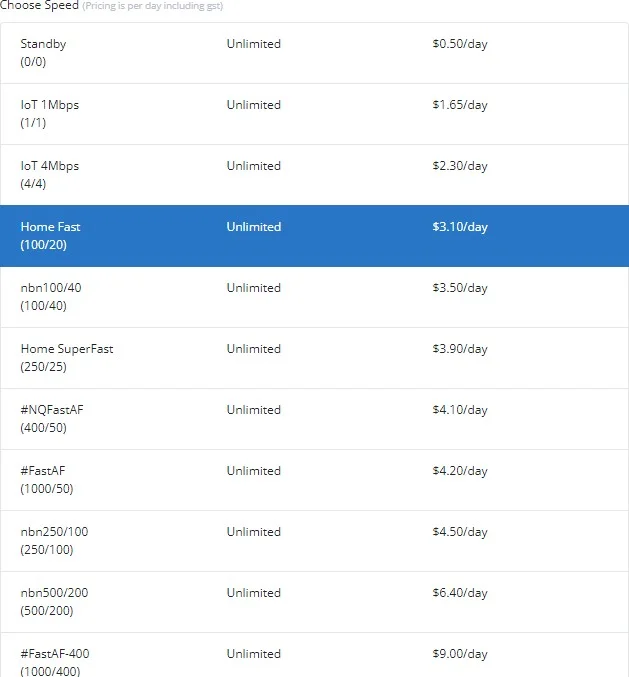Click the Choose Speed heading
Image resolution: width=629 pixels, height=677 pixels.
pyautogui.click(x=39, y=6)
